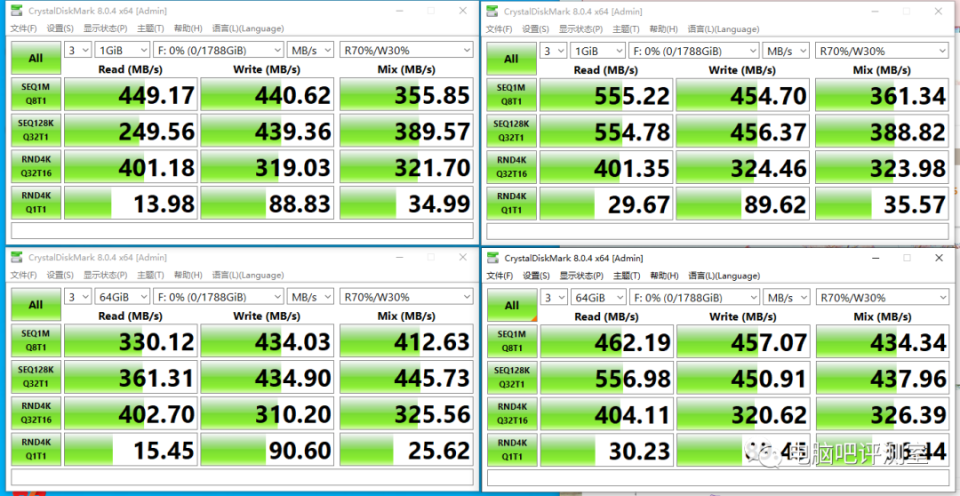Click the 437.96 mix result

point(882,377)
